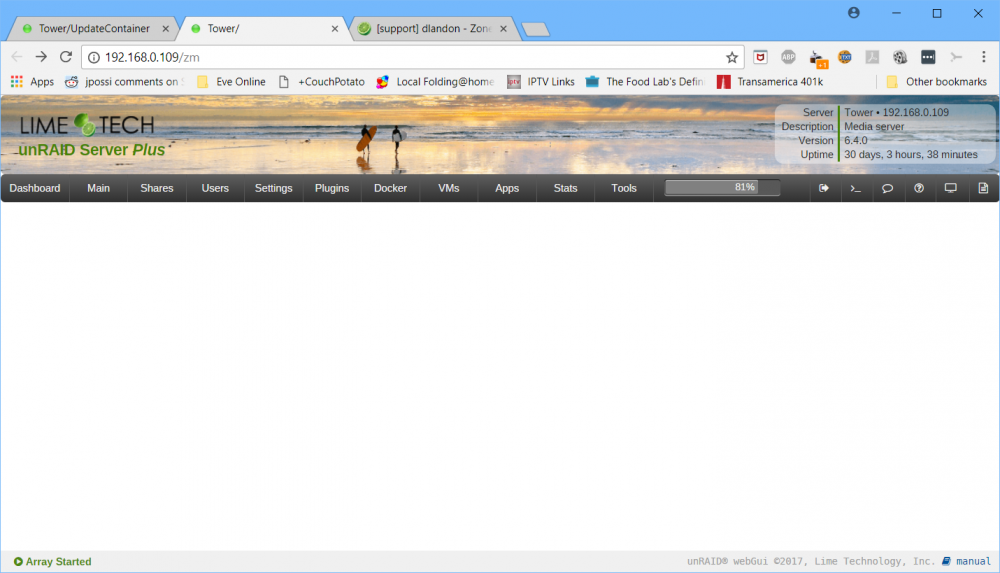Click the Media server description text
The image size is (1000, 573).
tap(874, 126)
